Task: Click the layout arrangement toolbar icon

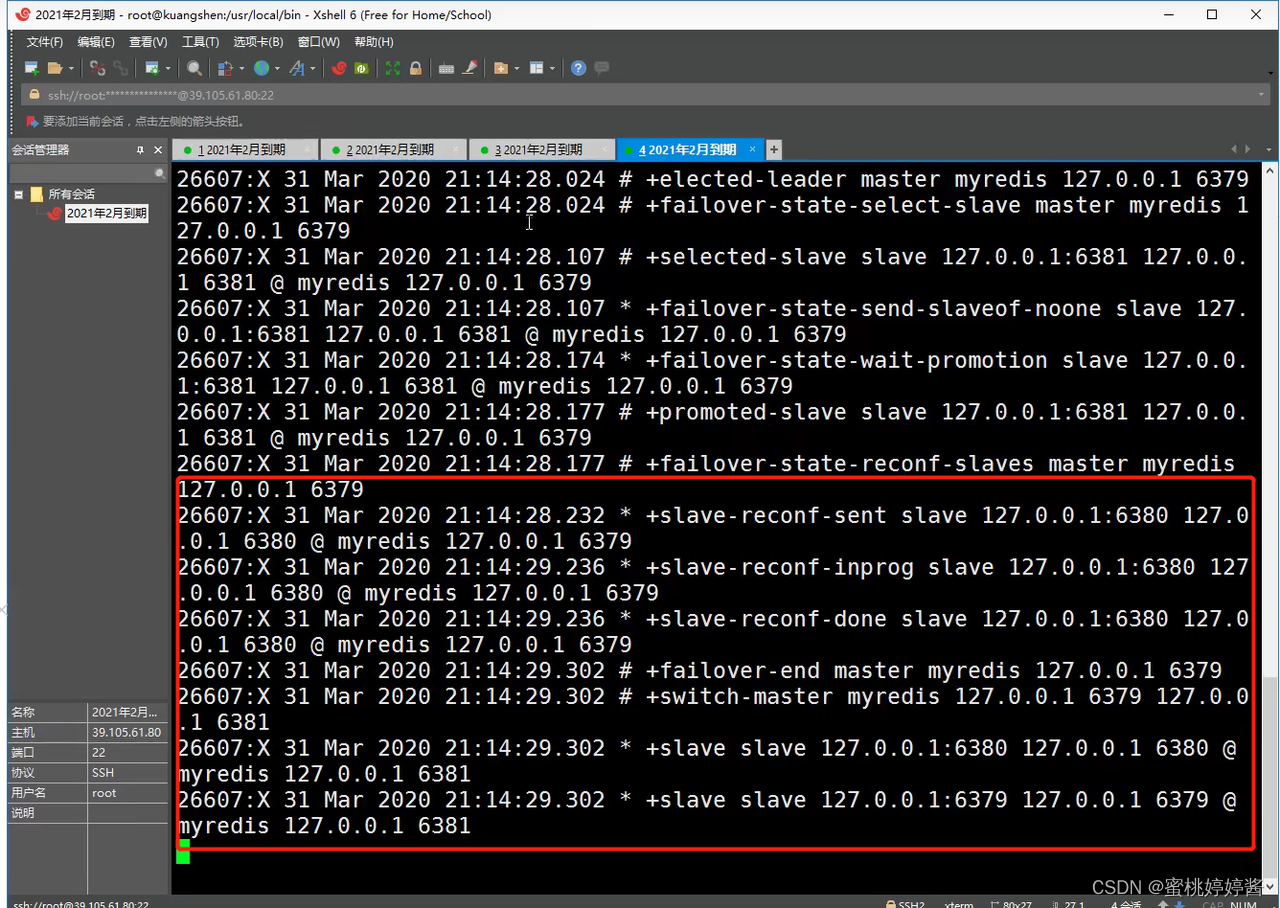Action: pos(536,68)
